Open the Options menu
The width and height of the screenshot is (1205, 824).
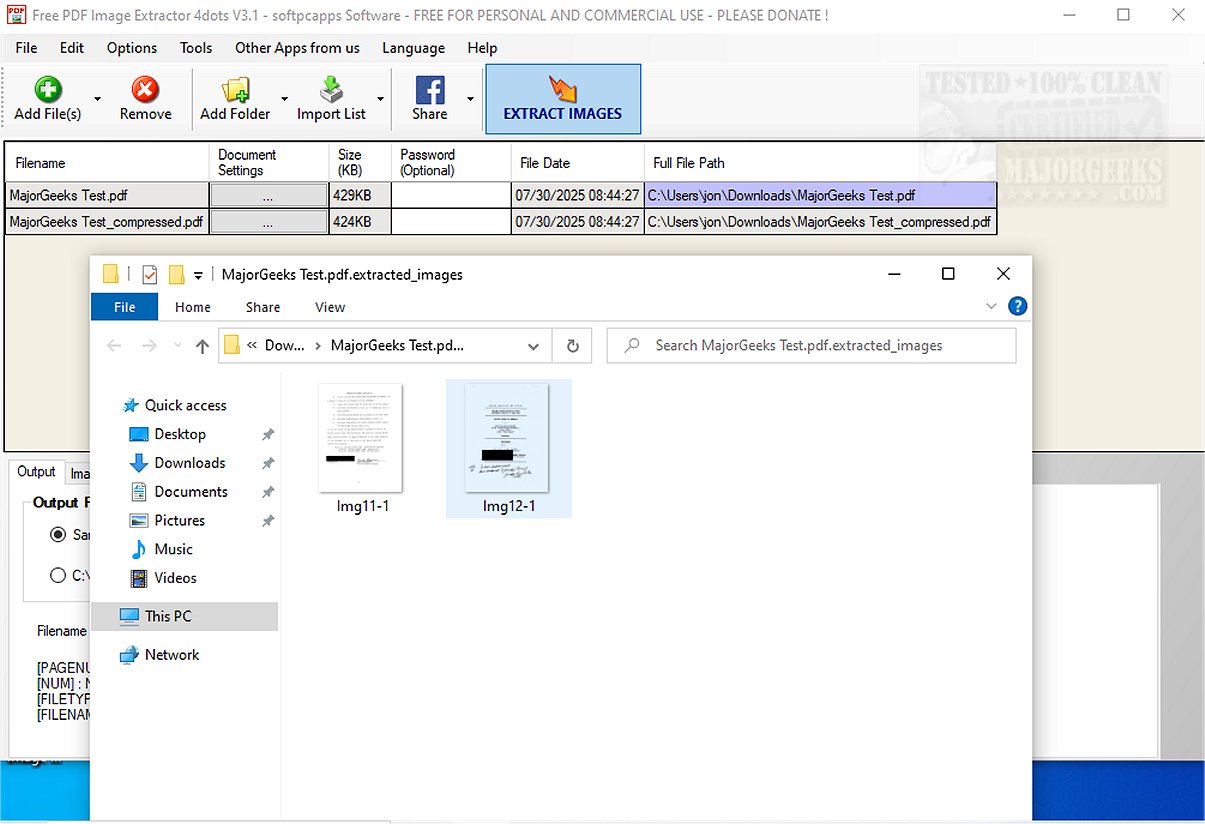(x=132, y=48)
